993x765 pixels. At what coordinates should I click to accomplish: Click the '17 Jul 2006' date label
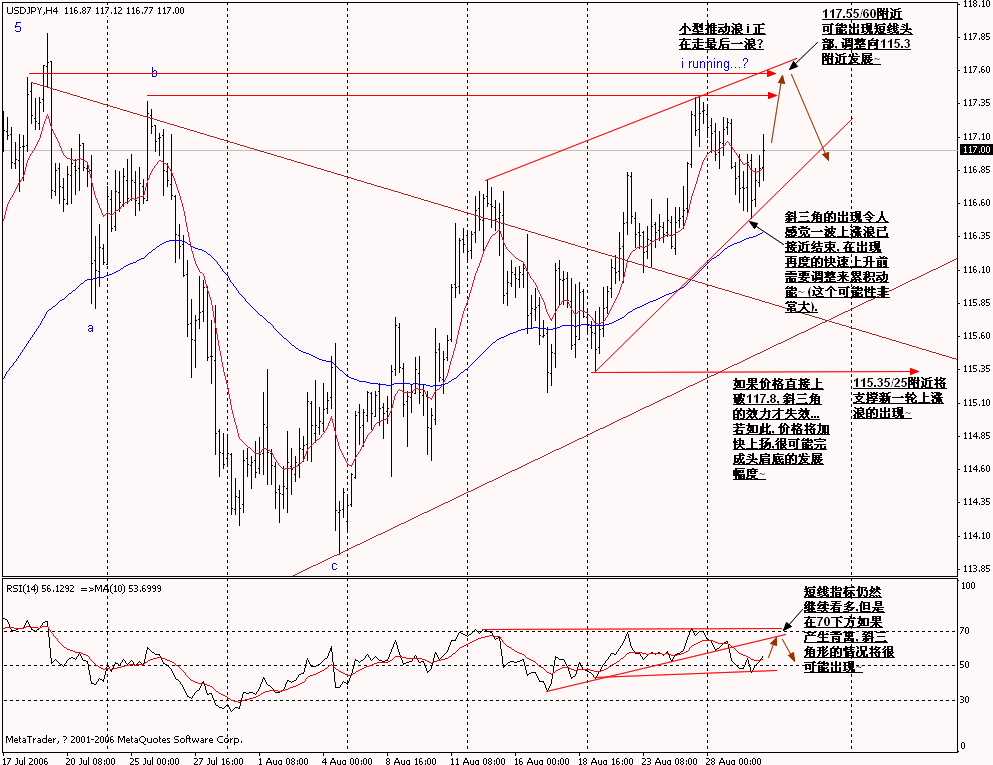point(25,761)
